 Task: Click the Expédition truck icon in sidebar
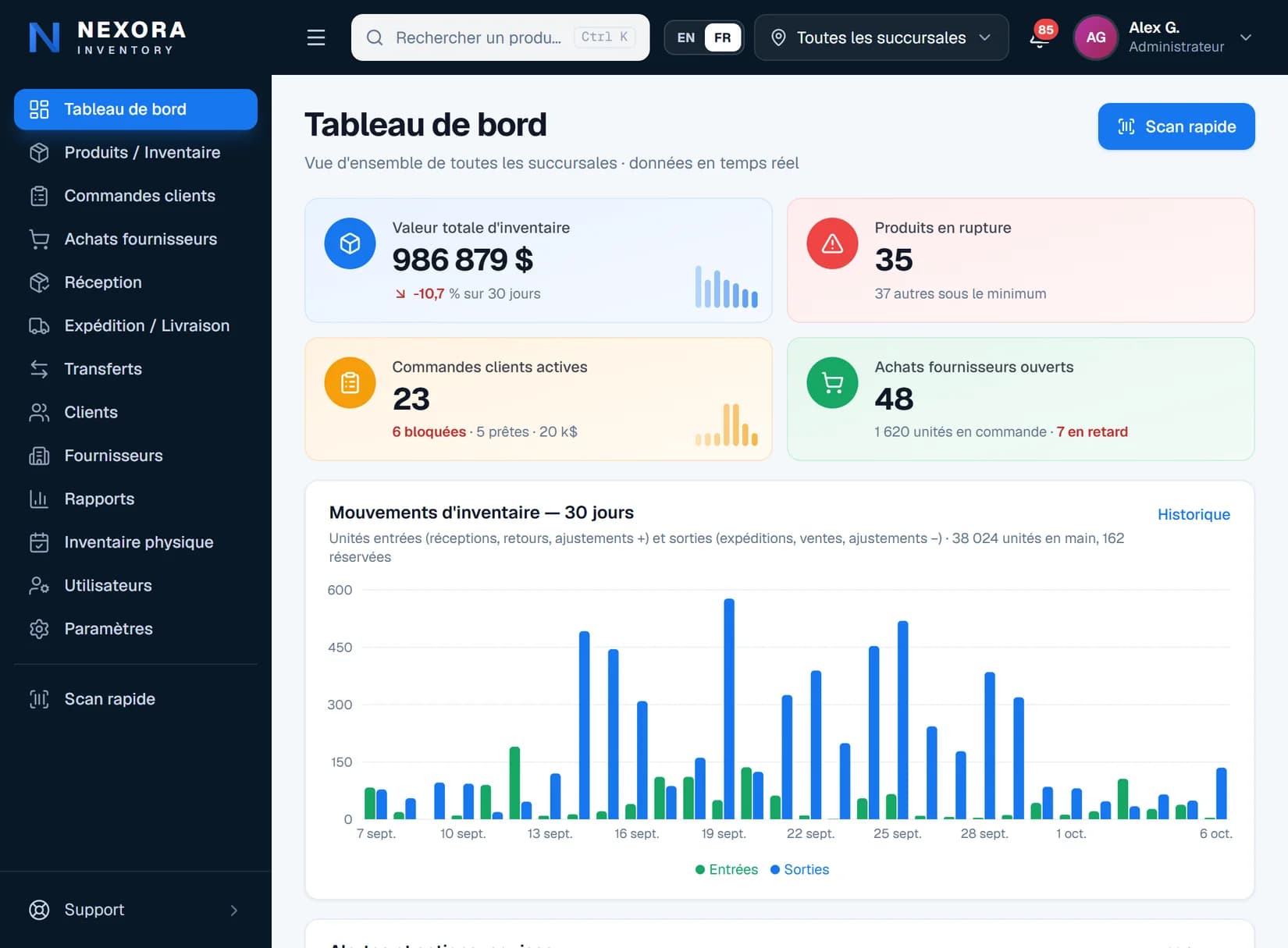click(x=39, y=325)
